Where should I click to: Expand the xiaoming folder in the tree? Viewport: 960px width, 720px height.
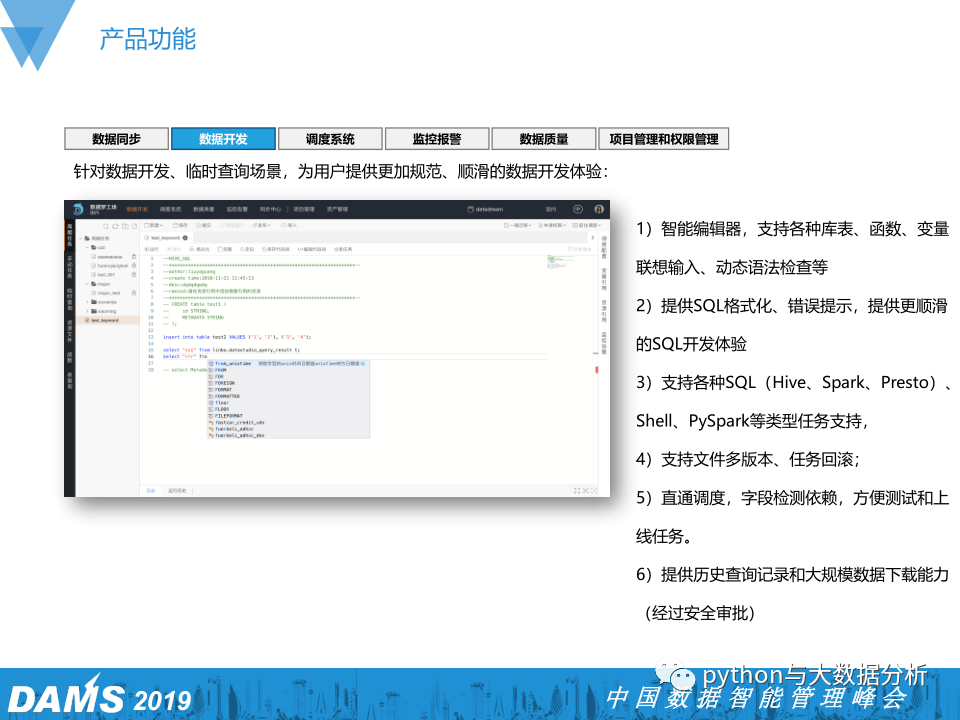[87, 311]
